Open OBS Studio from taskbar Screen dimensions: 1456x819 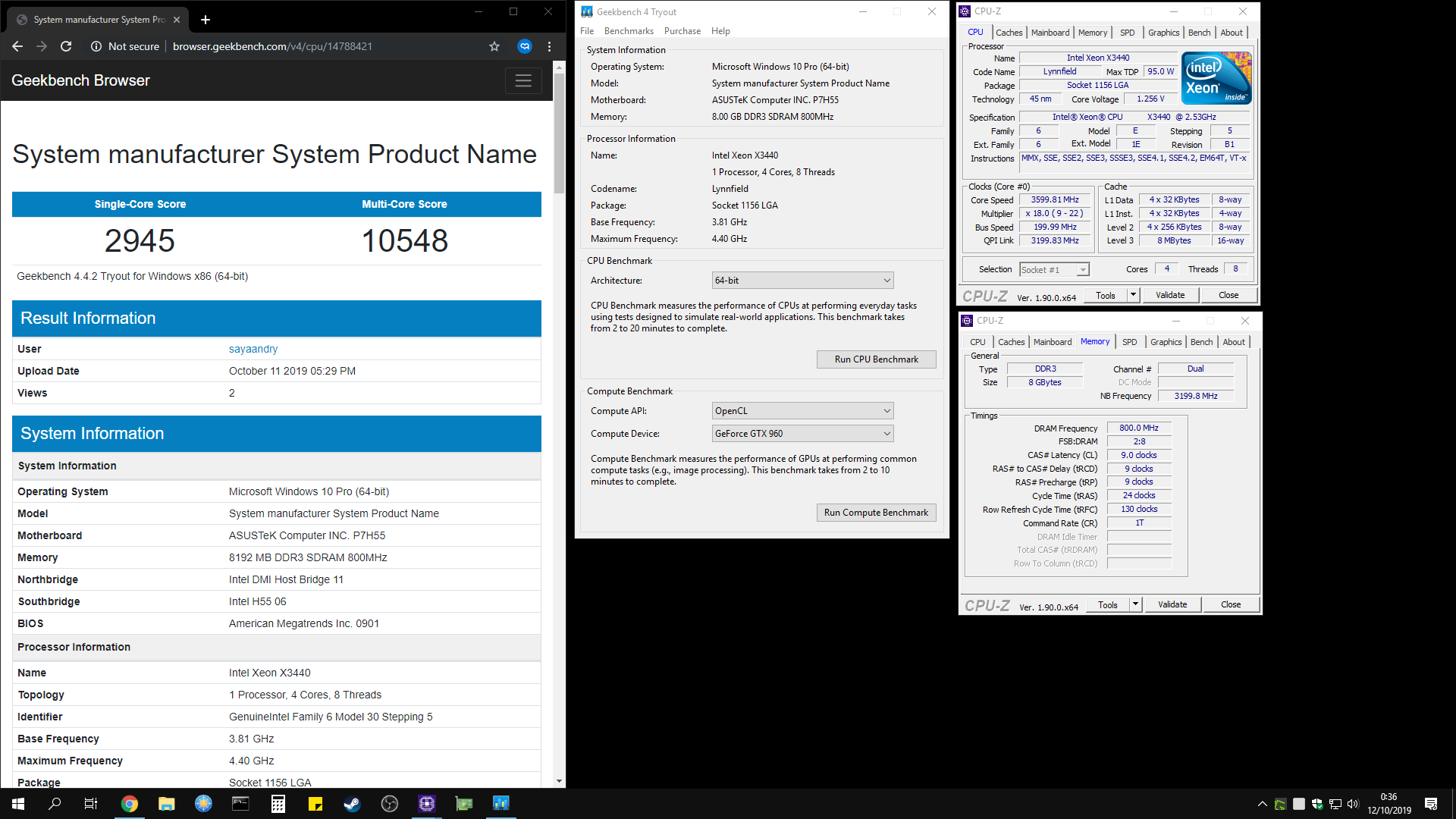(x=390, y=804)
